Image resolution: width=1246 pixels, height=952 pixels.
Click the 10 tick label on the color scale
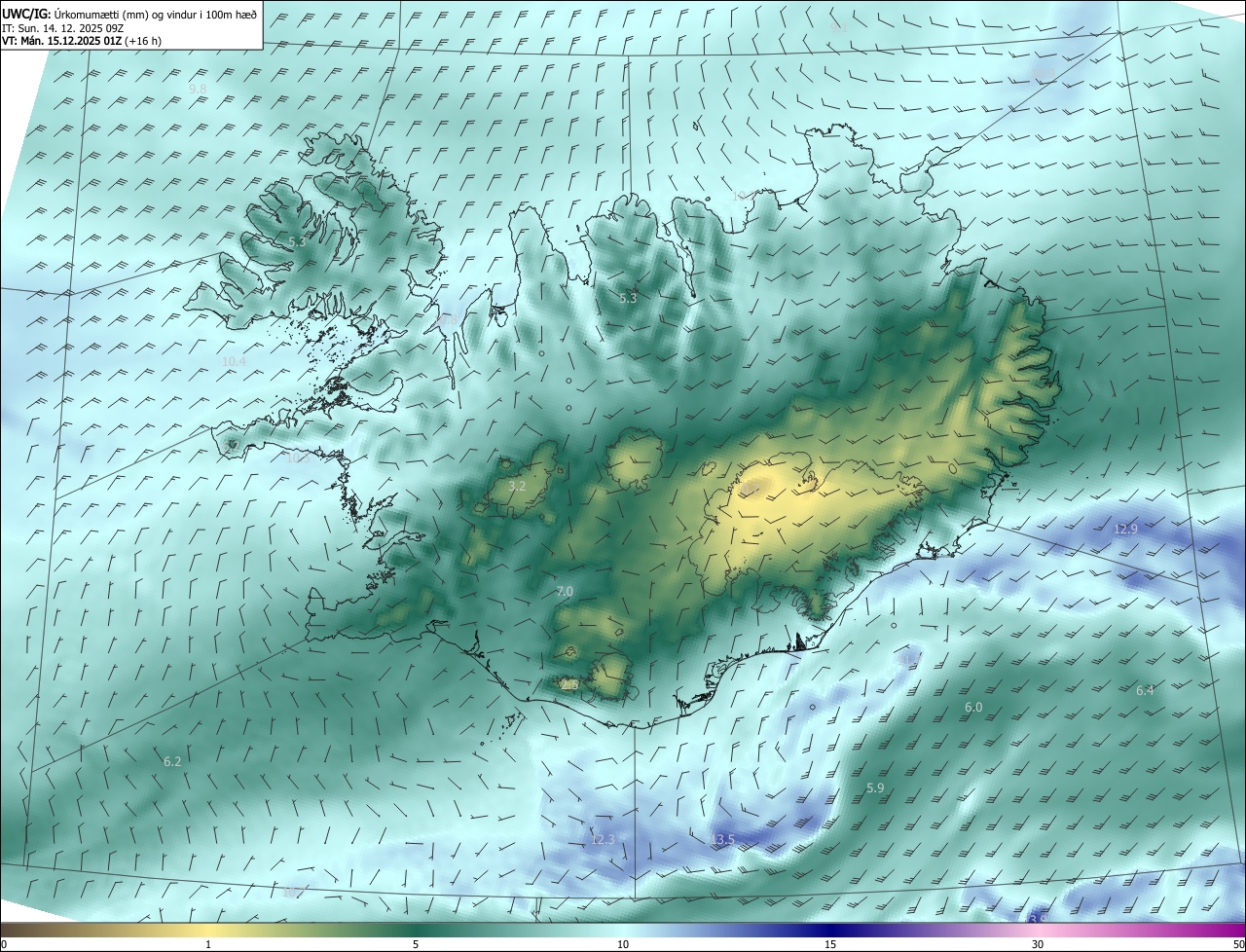(623, 944)
